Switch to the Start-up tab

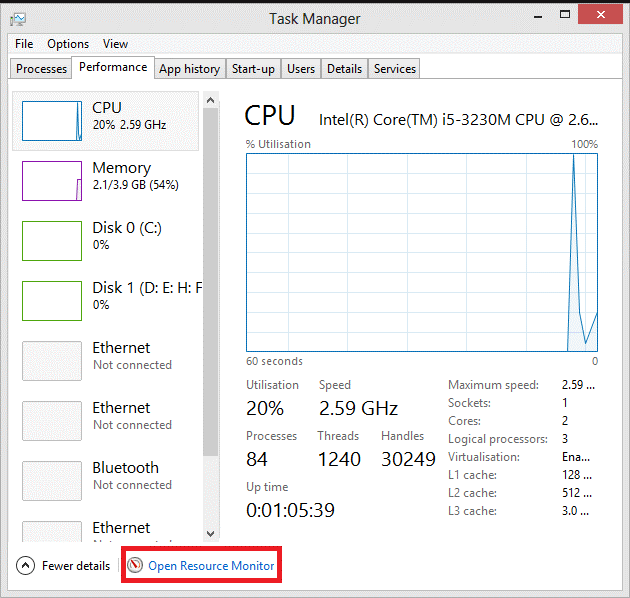click(253, 69)
